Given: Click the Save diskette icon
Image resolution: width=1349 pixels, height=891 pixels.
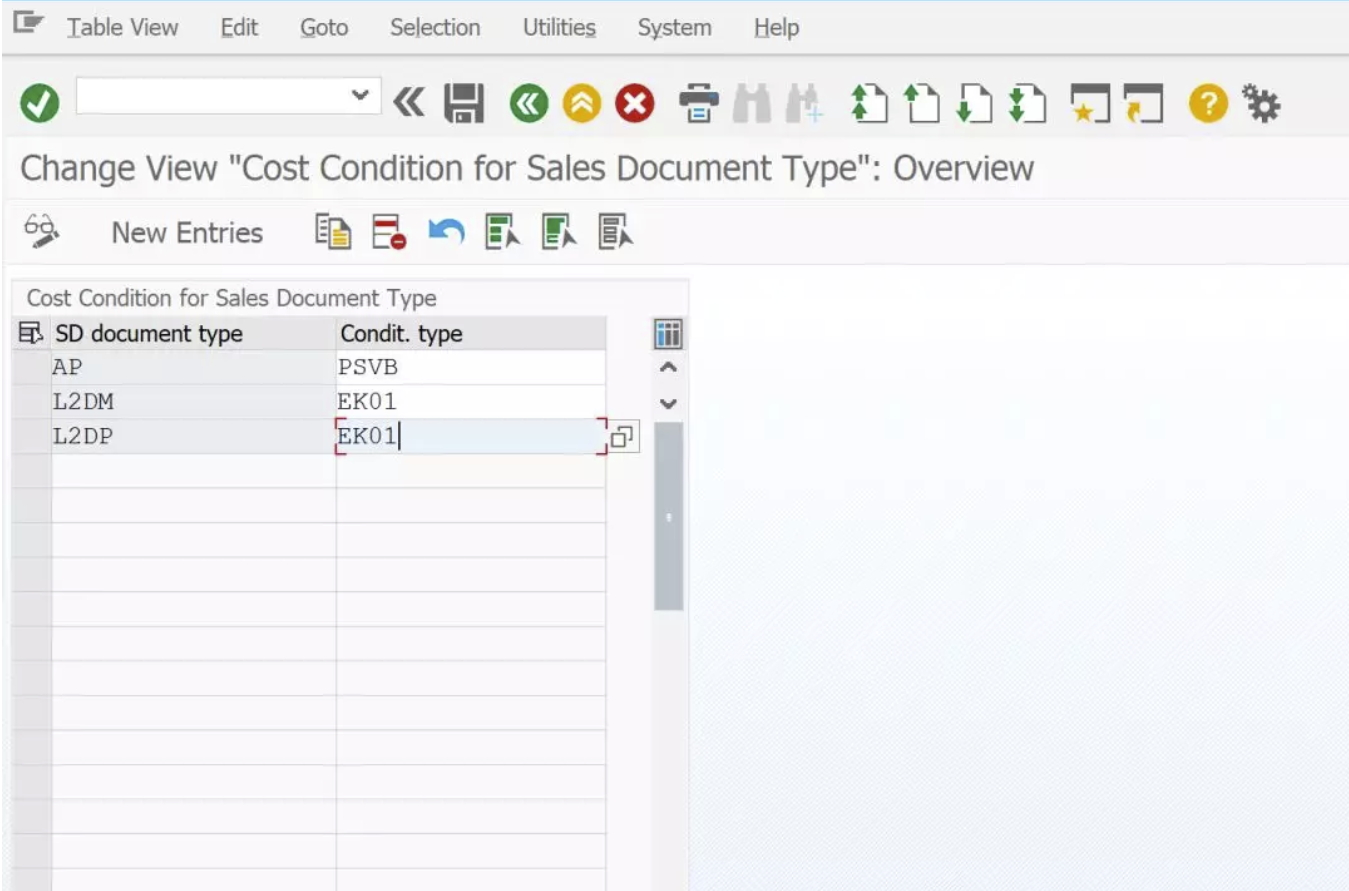Looking at the screenshot, I should pos(463,103).
